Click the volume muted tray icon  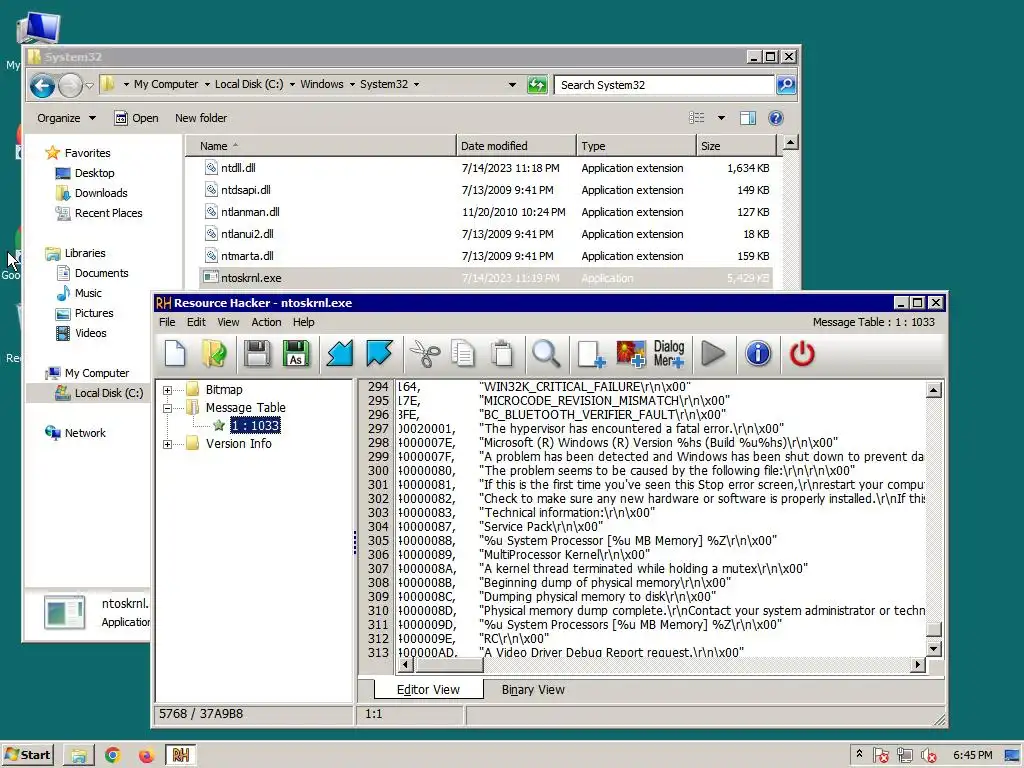point(929,756)
